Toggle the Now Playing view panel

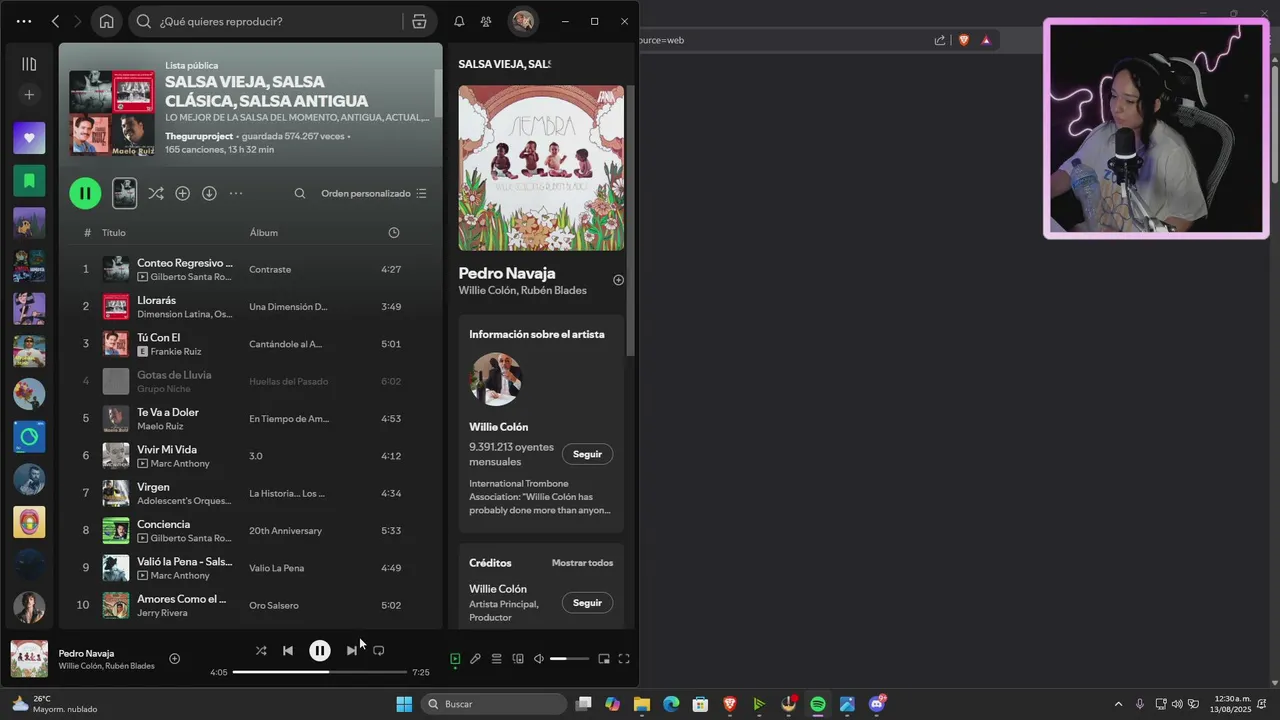455,659
